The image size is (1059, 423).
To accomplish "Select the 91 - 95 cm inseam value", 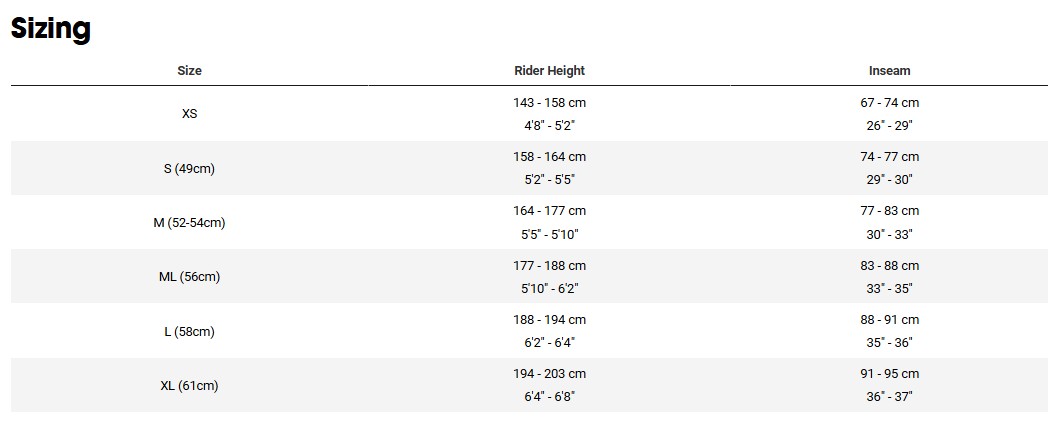I will (889, 374).
